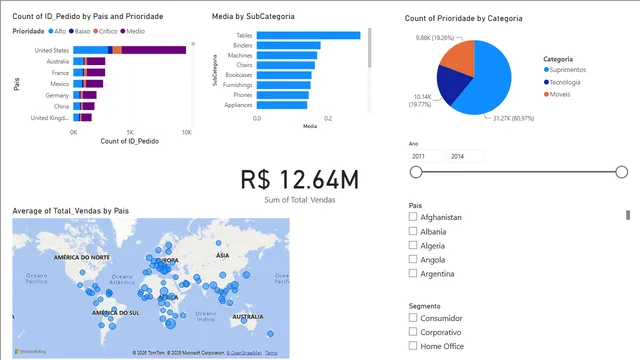The image size is (640, 360).
Task: Click the right handle of the Ano slider
Action: (622, 172)
